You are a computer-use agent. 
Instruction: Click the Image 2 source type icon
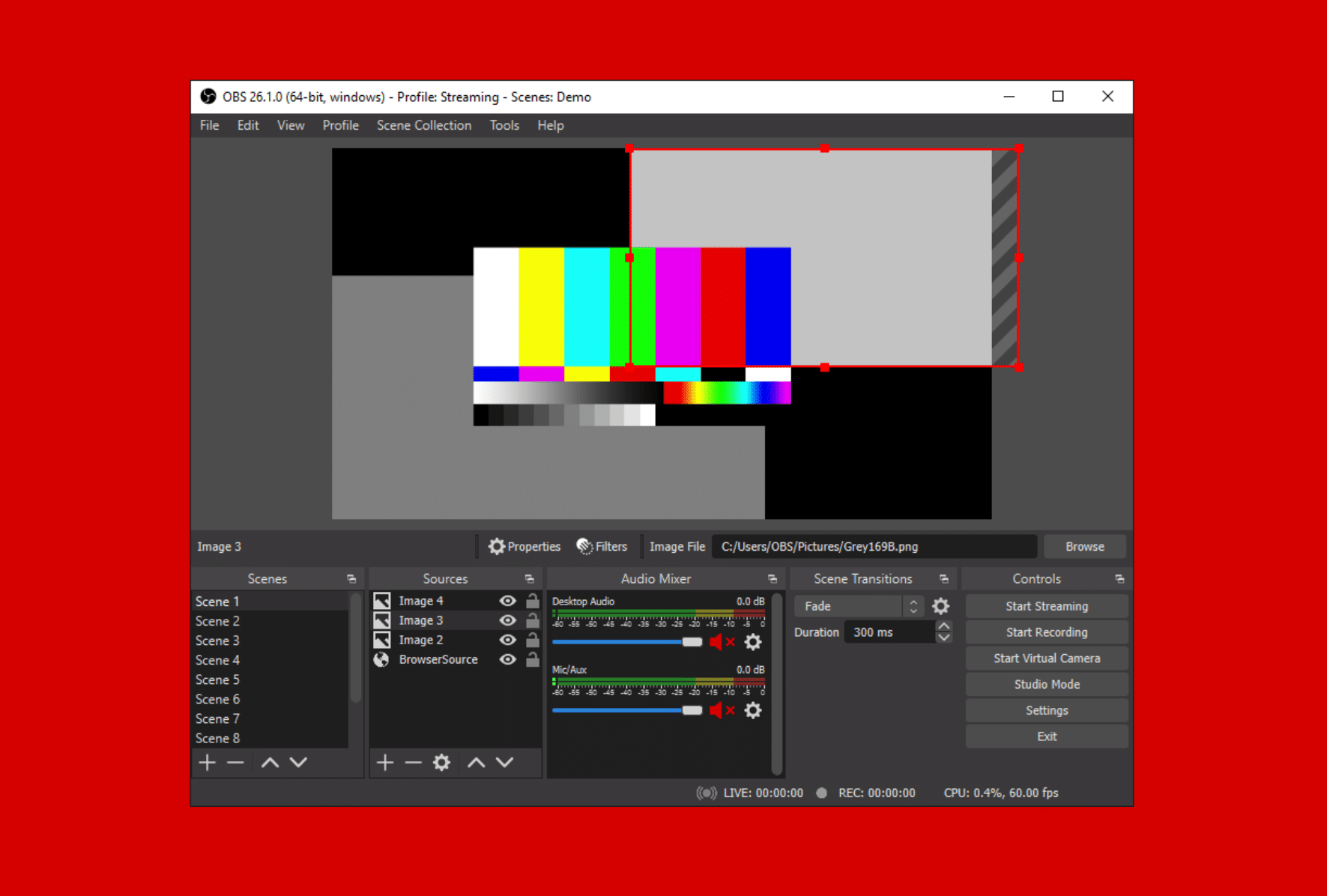(382, 640)
